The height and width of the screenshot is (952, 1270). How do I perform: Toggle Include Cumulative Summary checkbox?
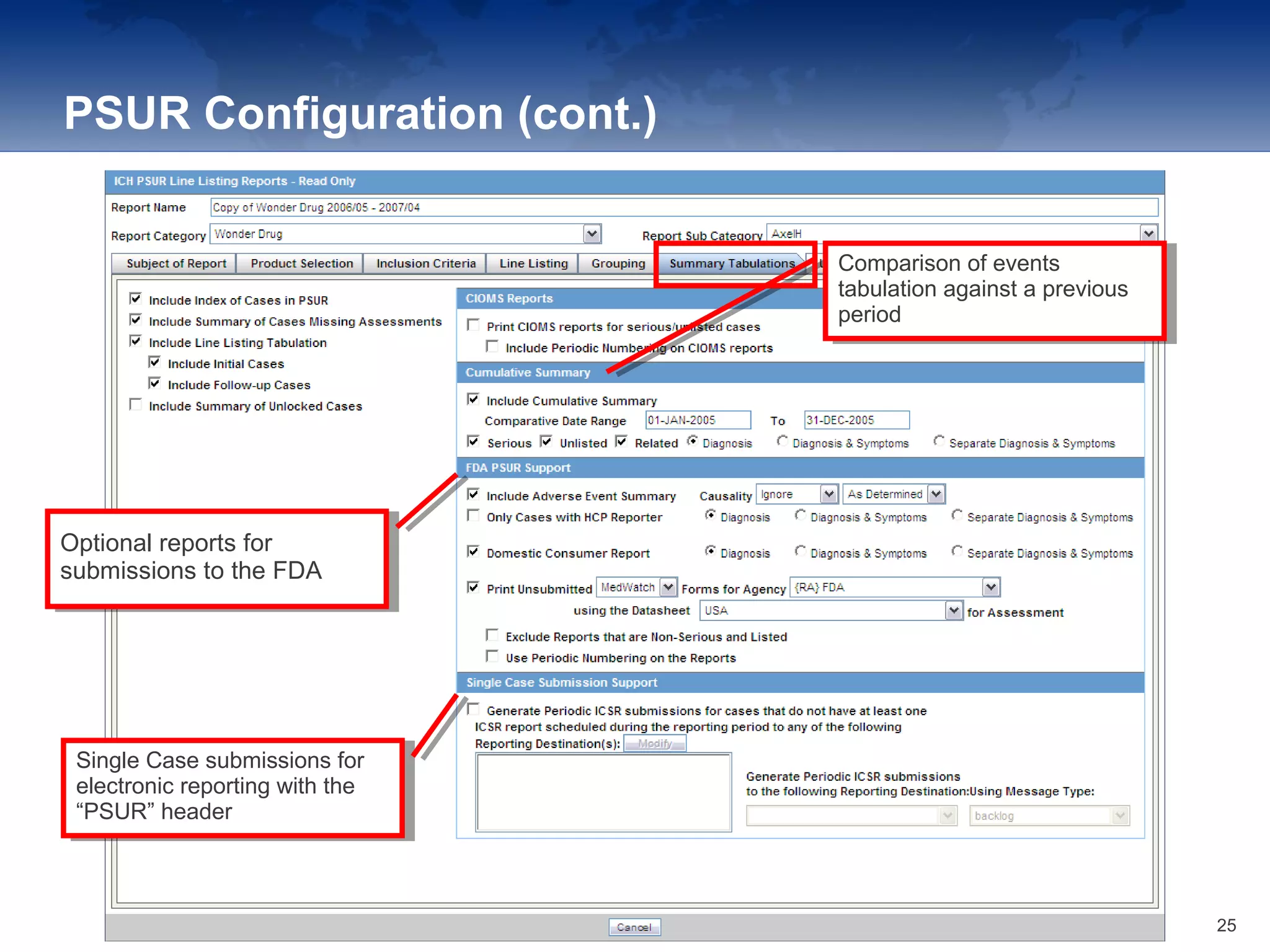(473, 399)
